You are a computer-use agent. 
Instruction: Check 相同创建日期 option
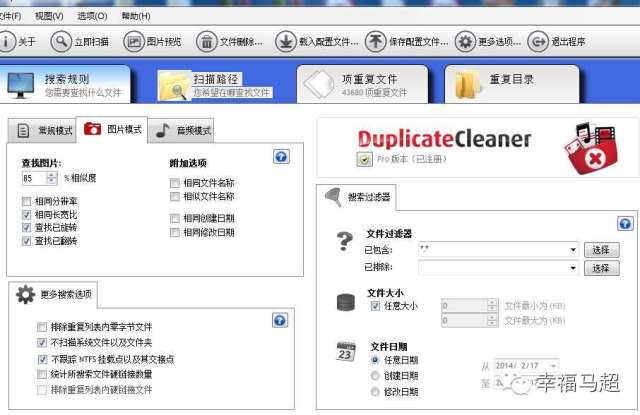click(x=175, y=219)
